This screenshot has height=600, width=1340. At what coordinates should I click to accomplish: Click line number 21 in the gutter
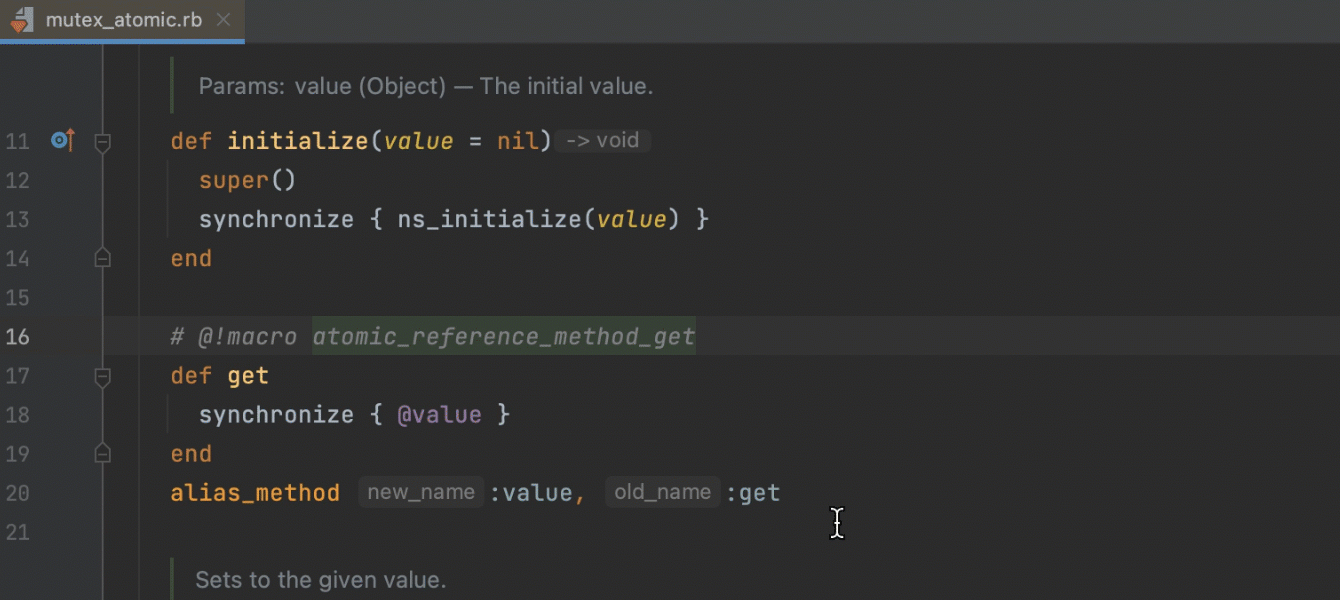[18, 532]
